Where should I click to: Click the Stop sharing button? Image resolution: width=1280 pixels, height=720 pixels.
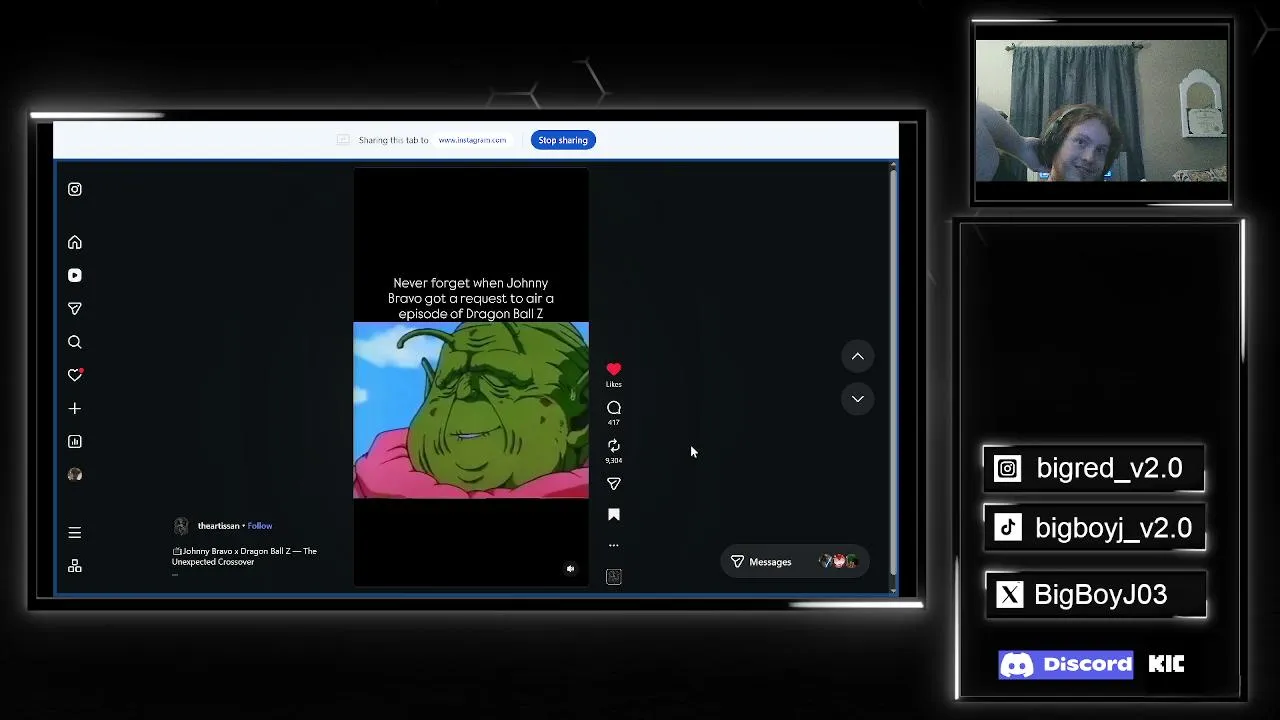pos(563,140)
